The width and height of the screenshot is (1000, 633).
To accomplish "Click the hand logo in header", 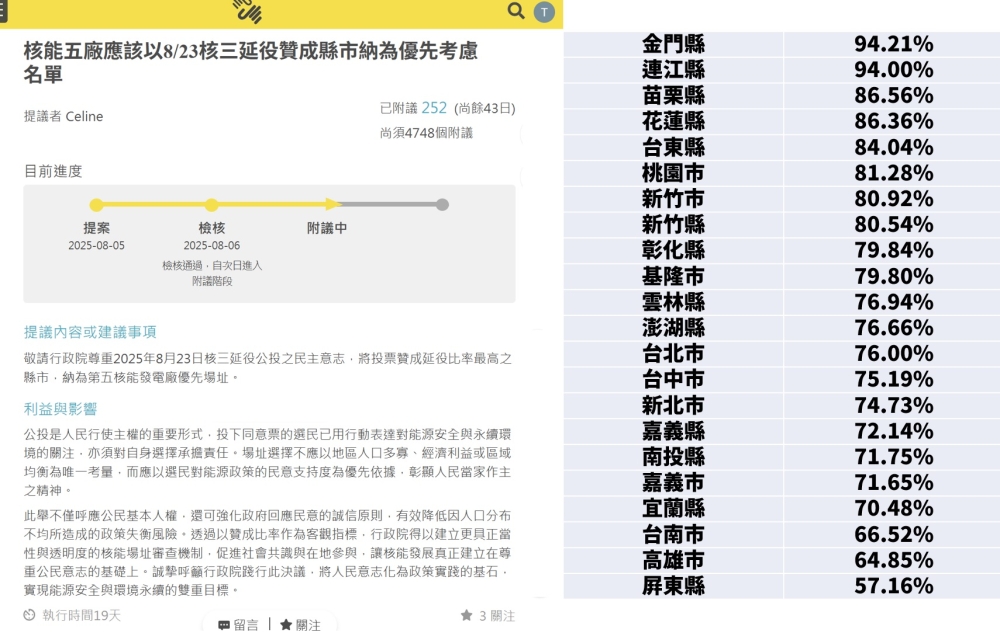I will (x=247, y=11).
